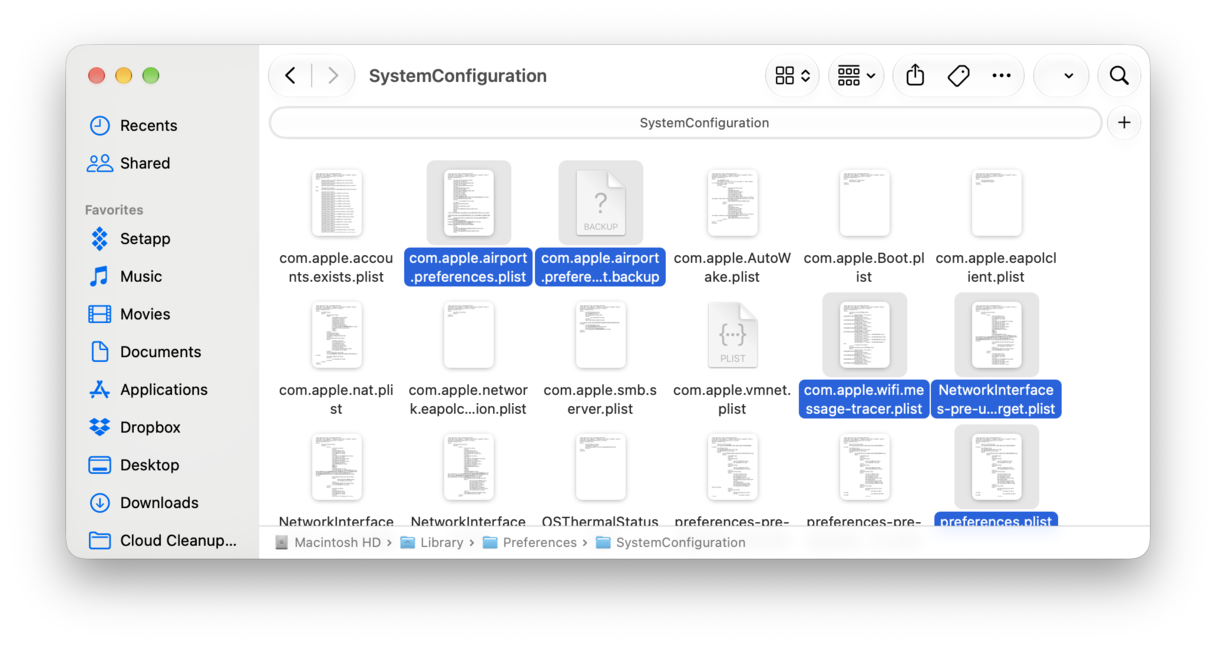Click the Downloads arrow icon
The image size is (1216, 646).
point(100,503)
